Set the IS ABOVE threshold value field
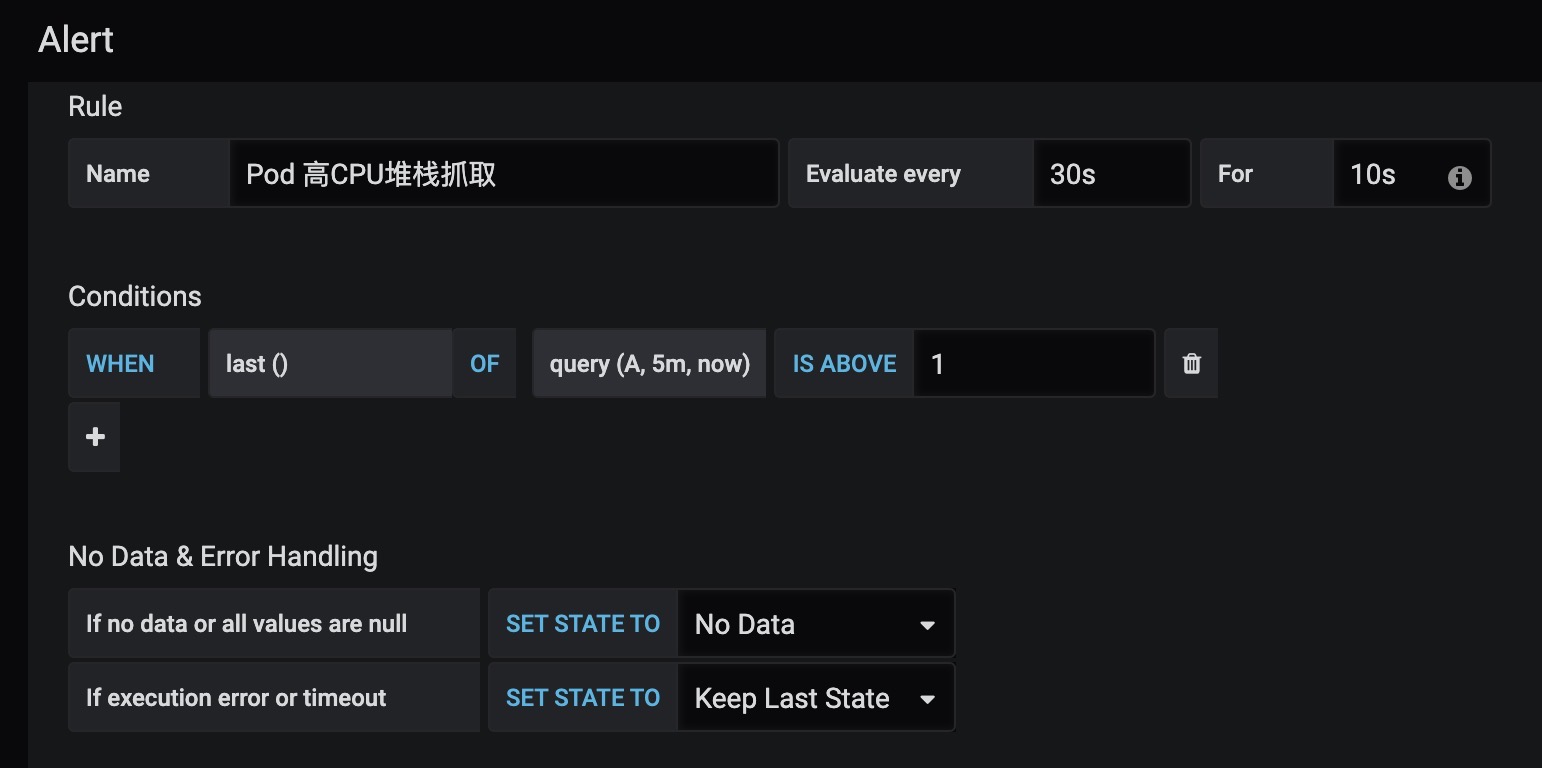This screenshot has height=768, width=1542. (1033, 364)
